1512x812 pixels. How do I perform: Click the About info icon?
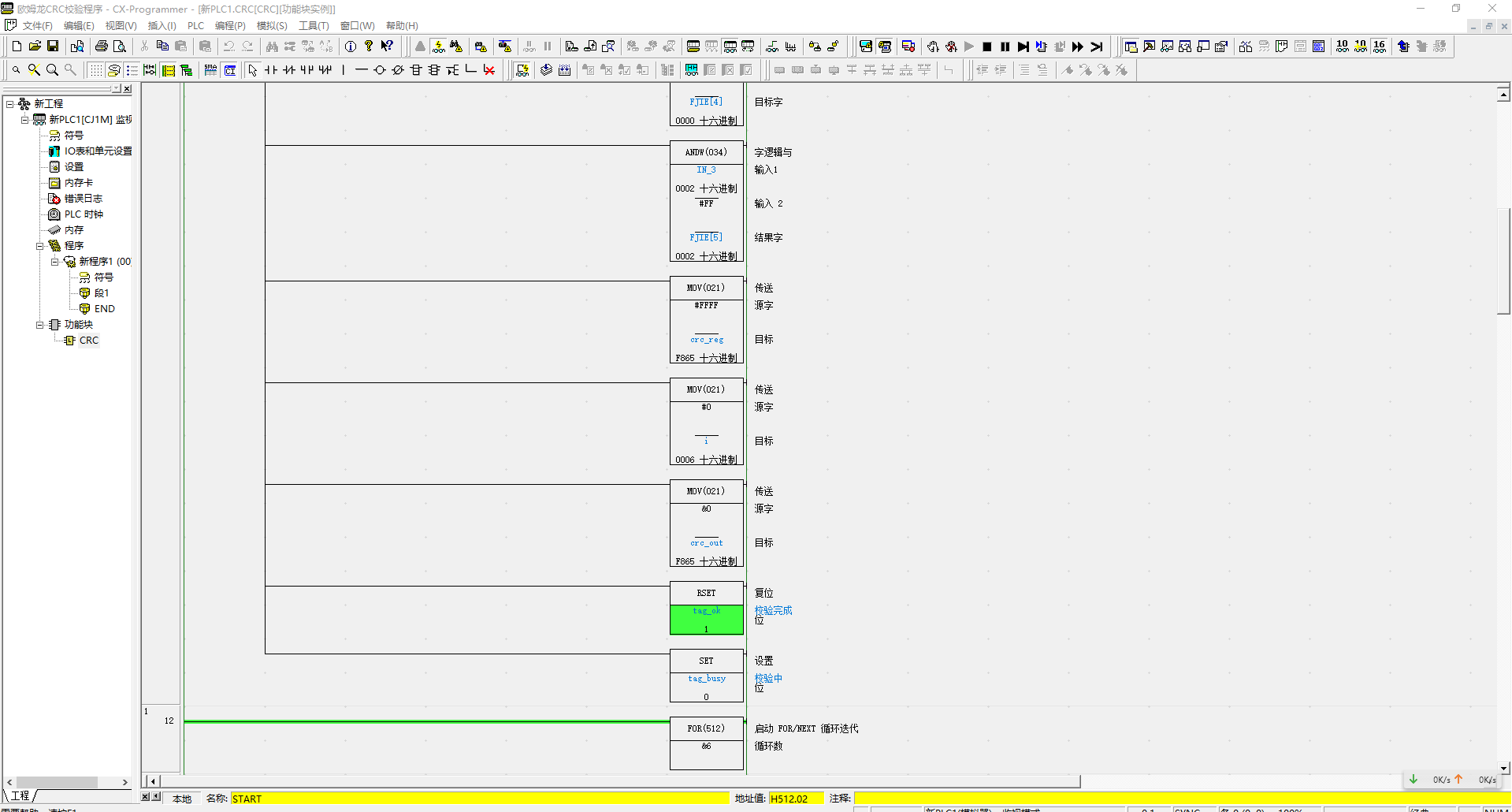[351, 47]
